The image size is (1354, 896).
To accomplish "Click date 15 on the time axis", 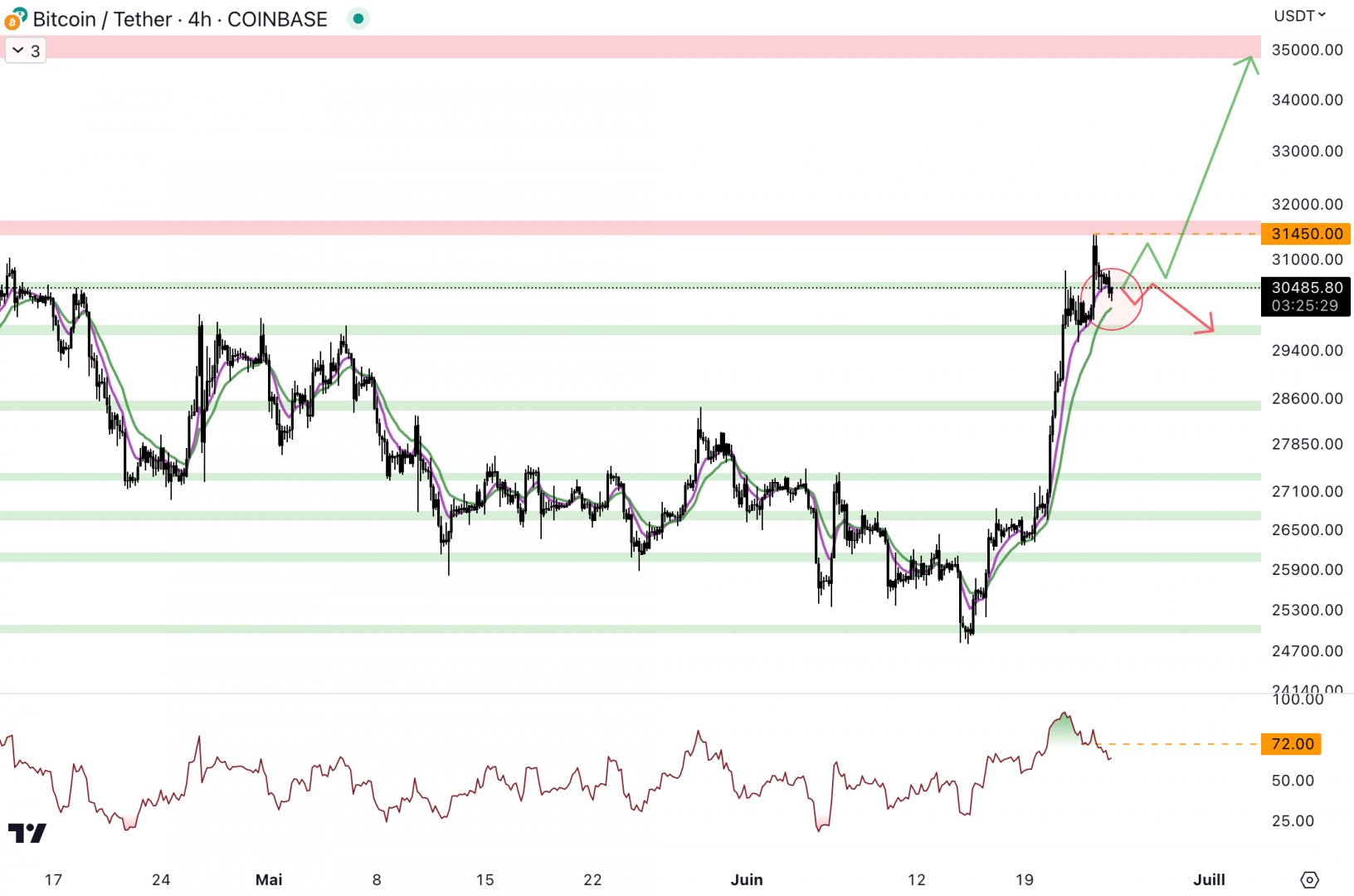I will click(485, 879).
